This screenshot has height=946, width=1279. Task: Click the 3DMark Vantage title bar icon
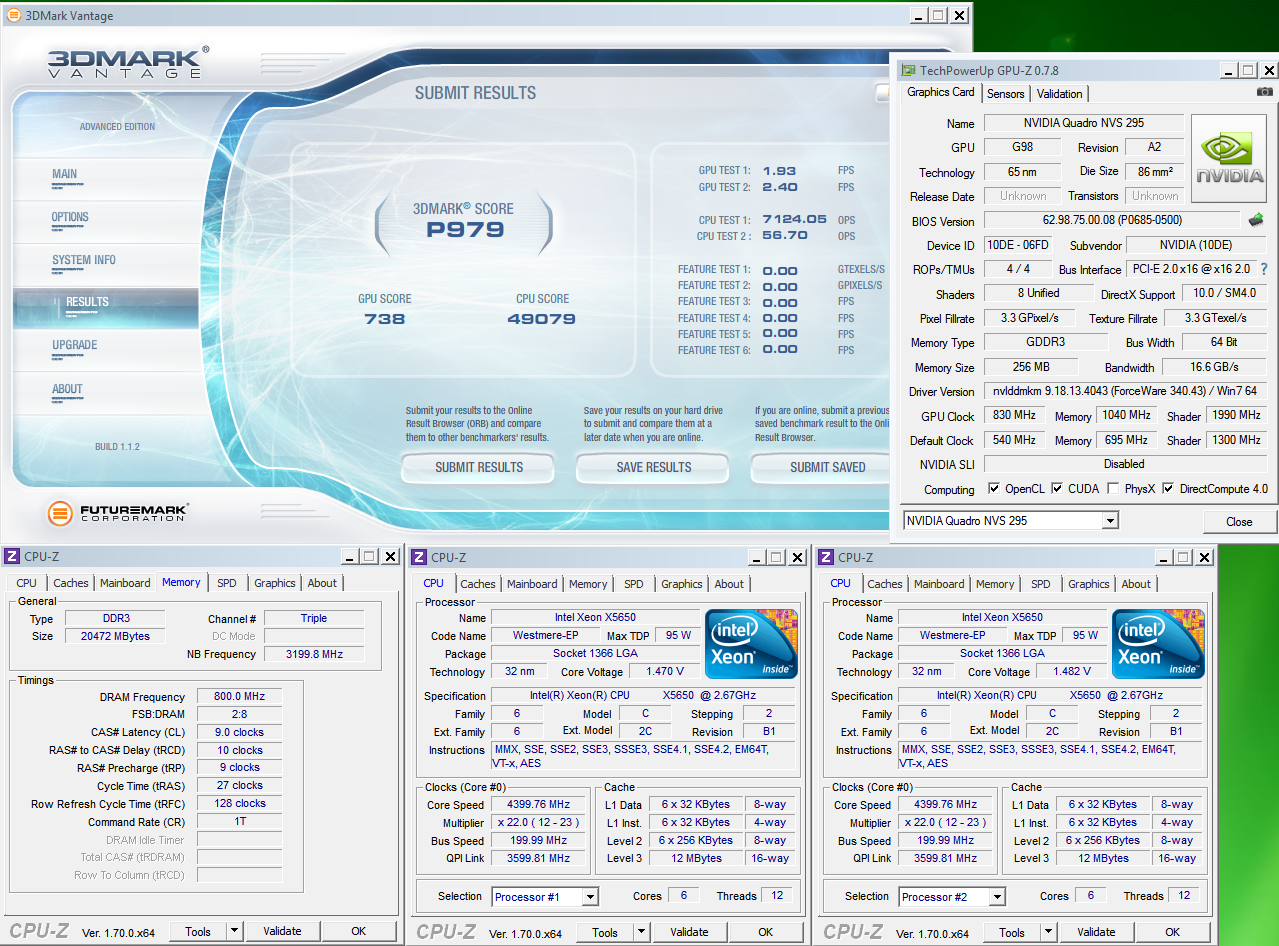(13, 15)
